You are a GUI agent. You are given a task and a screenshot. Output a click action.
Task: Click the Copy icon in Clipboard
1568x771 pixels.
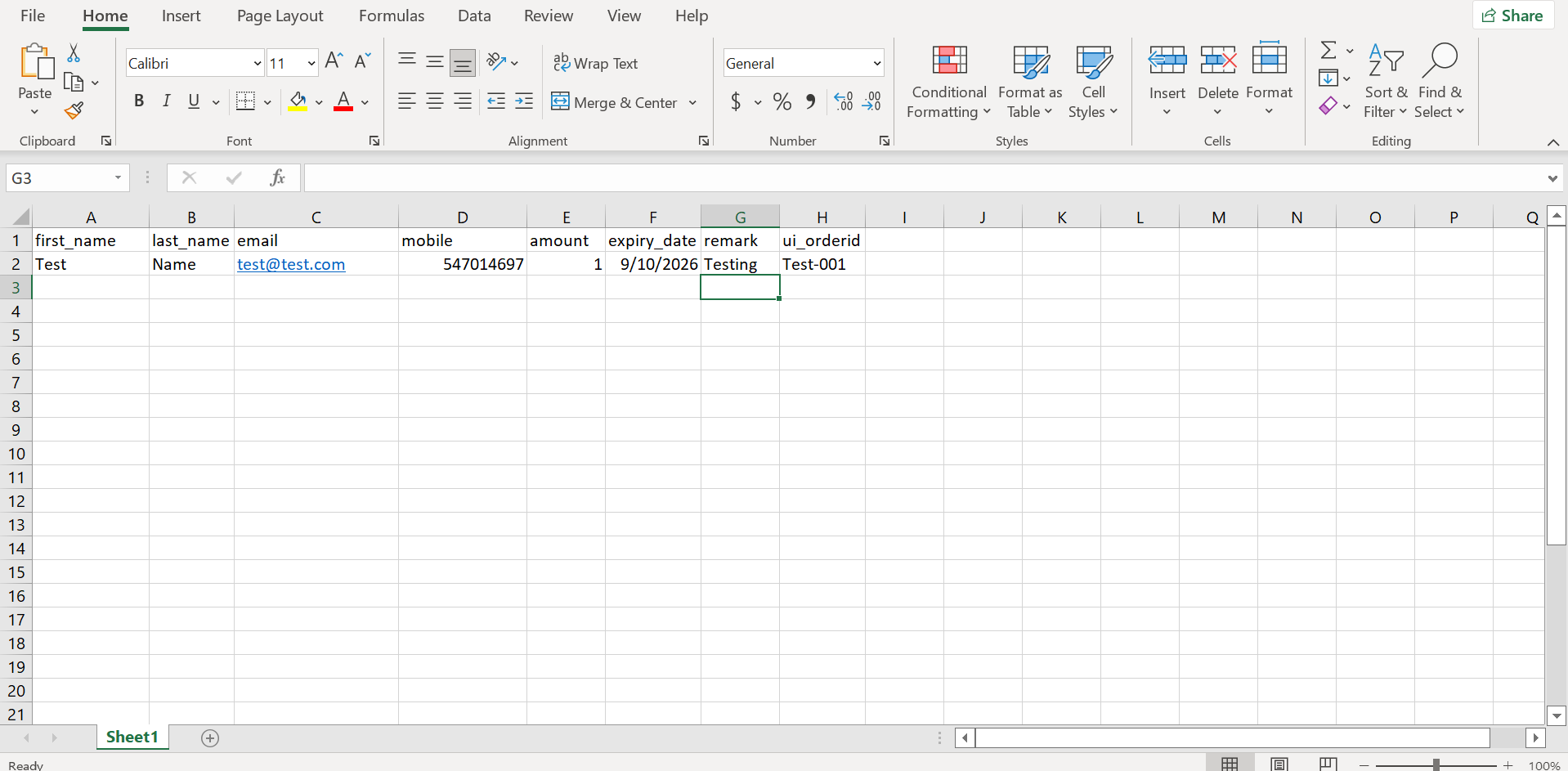(x=74, y=82)
